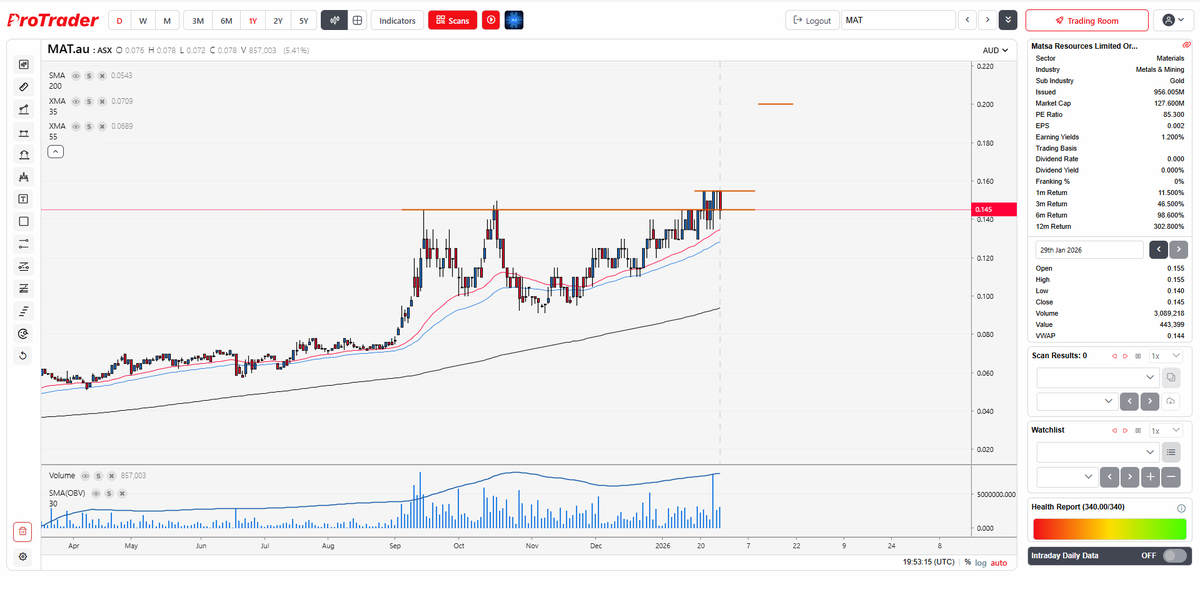This screenshot has width=1200, height=592.
Task: Click the Health Report gradient bar
Action: pyautogui.click(x=1110, y=529)
